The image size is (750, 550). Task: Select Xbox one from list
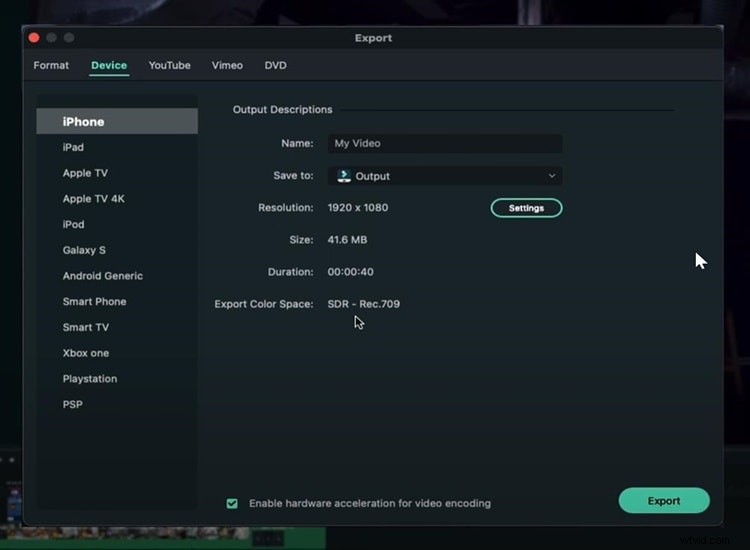click(86, 353)
